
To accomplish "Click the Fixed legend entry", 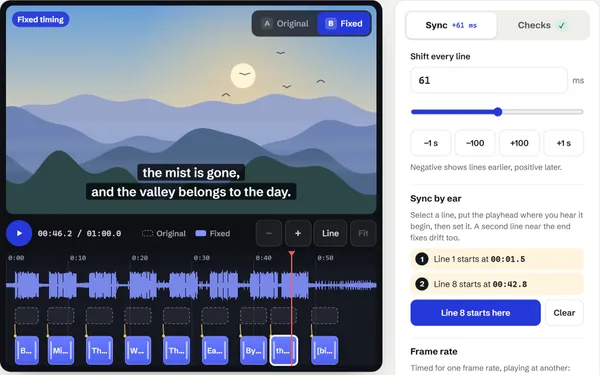I will coord(213,233).
